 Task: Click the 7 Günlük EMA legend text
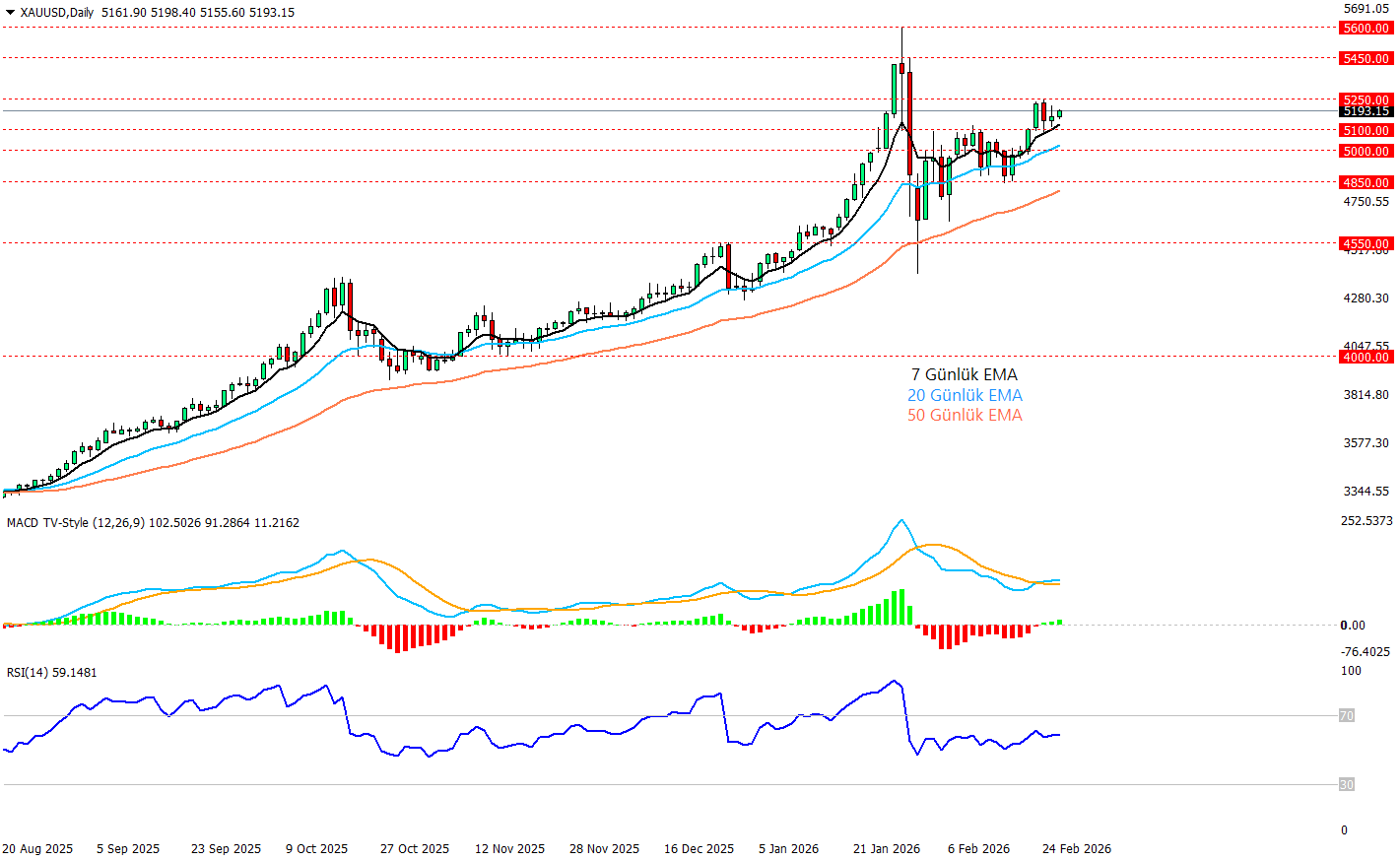(x=964, y=374)
